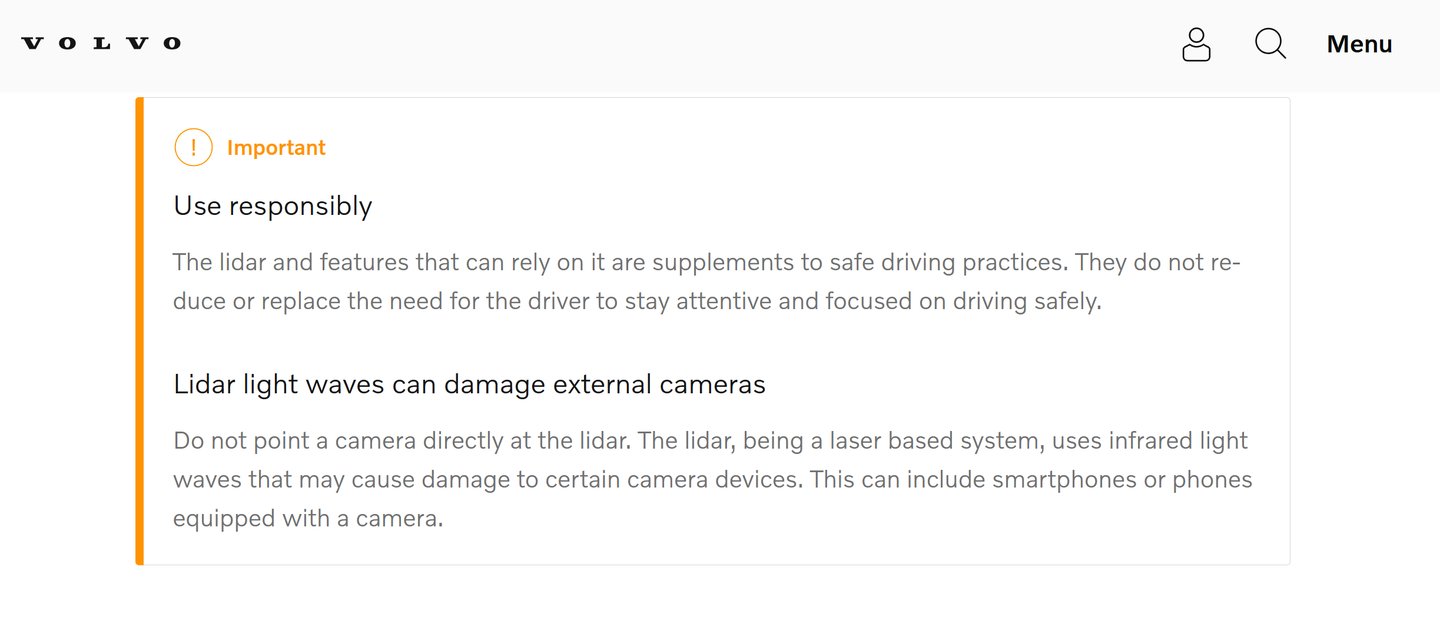Click the text "equipped with a camera."
The image size is (1440, 620).
(x=308, y=519)
